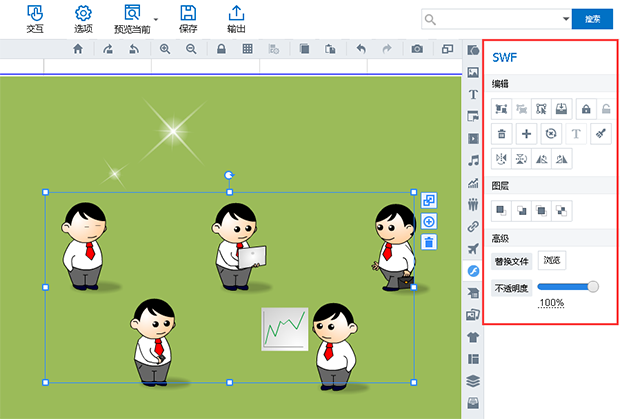Click the blue add button beside selection

pos(429,221)
